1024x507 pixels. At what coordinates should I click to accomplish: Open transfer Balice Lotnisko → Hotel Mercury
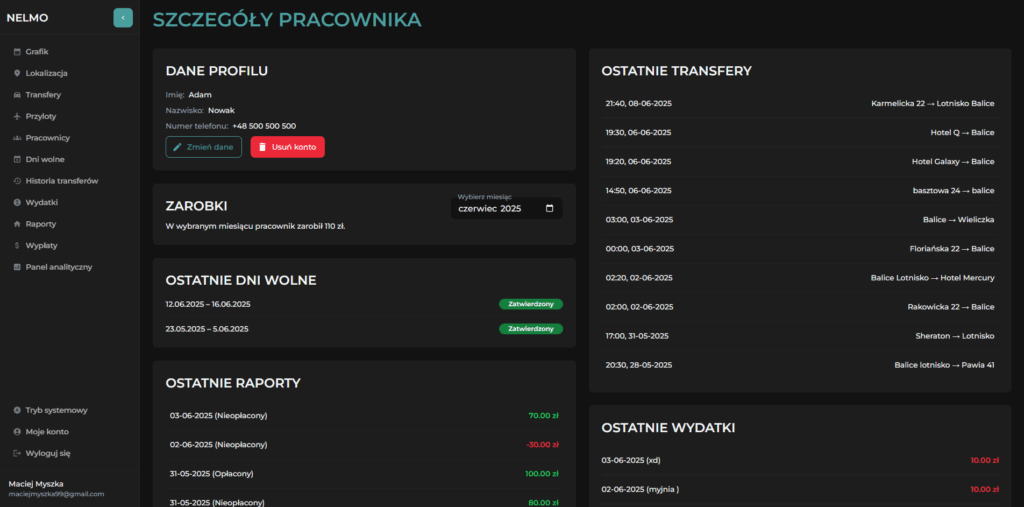click(800, 278)
